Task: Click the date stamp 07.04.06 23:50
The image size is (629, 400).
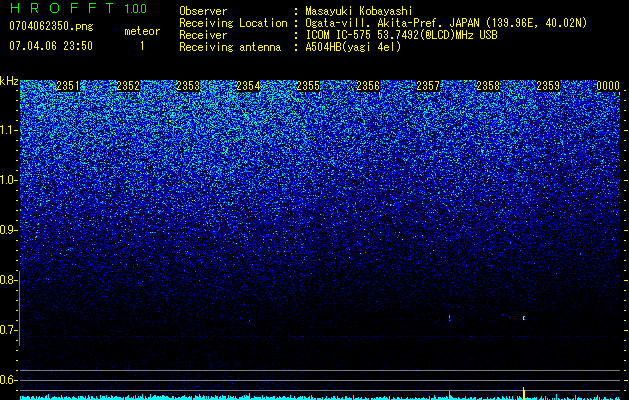Action: click(51, 46)
